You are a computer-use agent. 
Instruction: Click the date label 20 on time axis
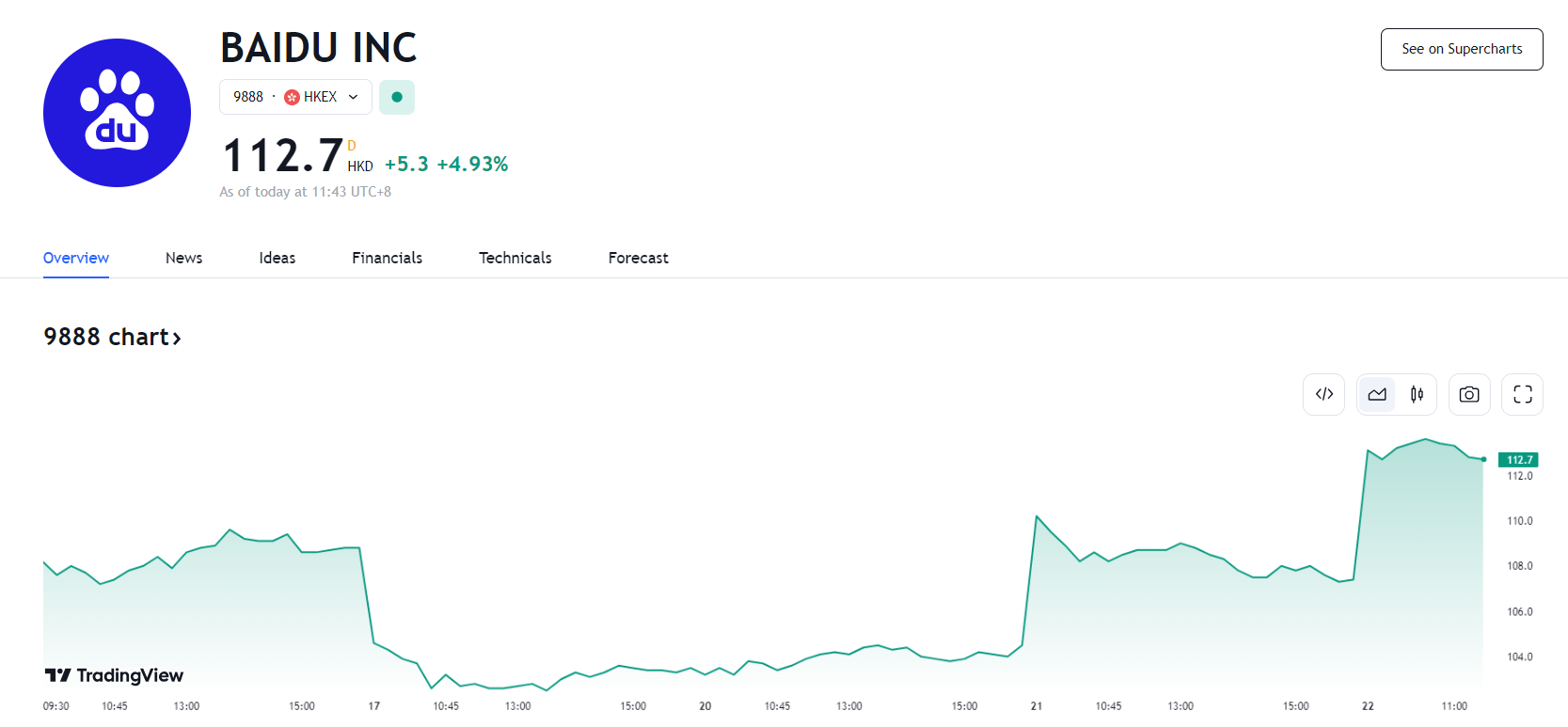(x=705, y=706)
